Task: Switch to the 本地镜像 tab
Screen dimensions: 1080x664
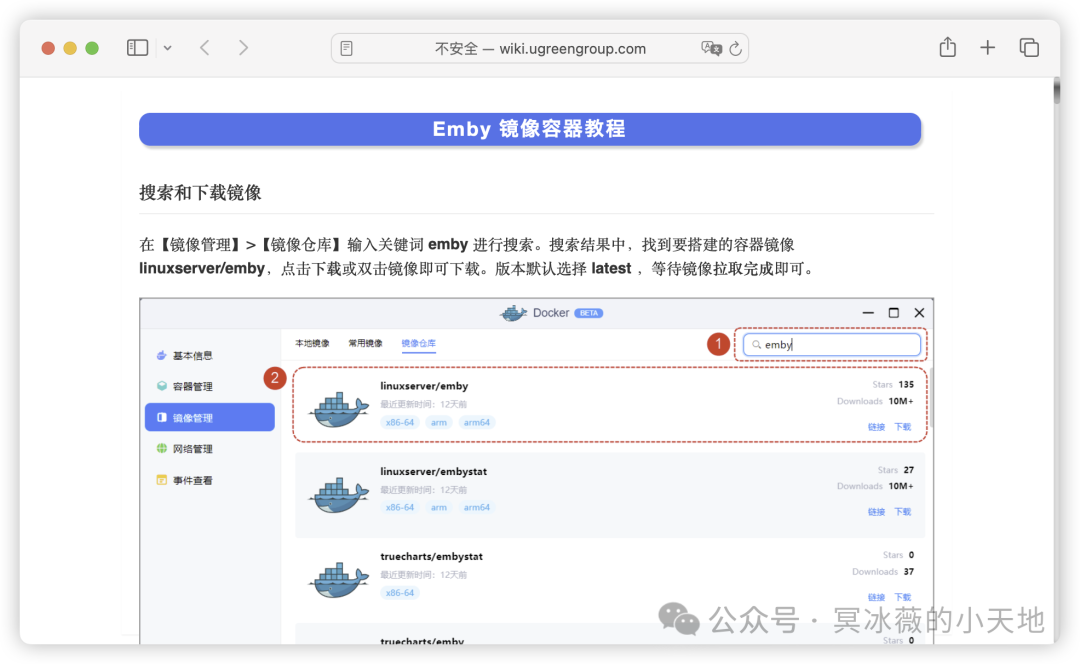Action: click(x=312, y=343)
